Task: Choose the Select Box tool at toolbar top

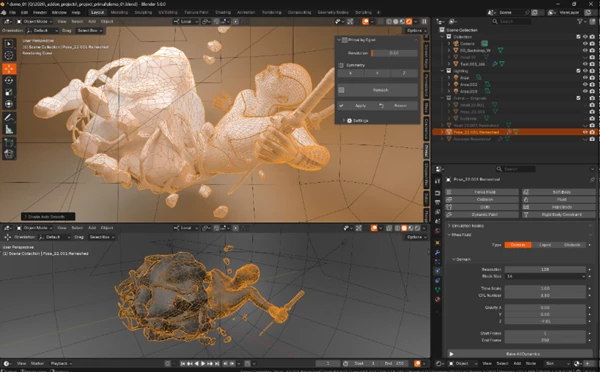Action: coord(9,44)
